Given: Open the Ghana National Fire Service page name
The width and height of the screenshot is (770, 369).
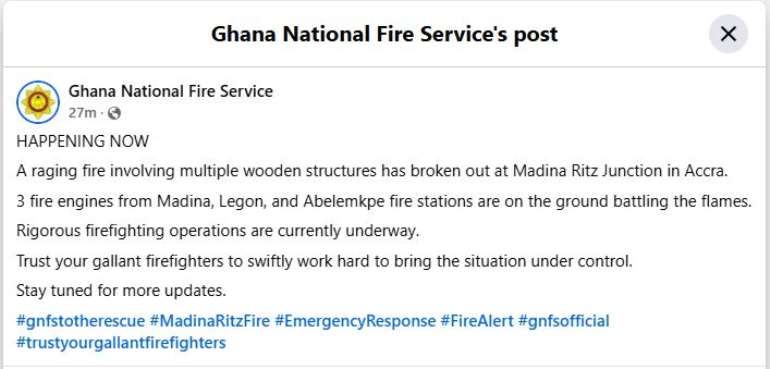Looking at the screenshot, I should pos(170,91).
